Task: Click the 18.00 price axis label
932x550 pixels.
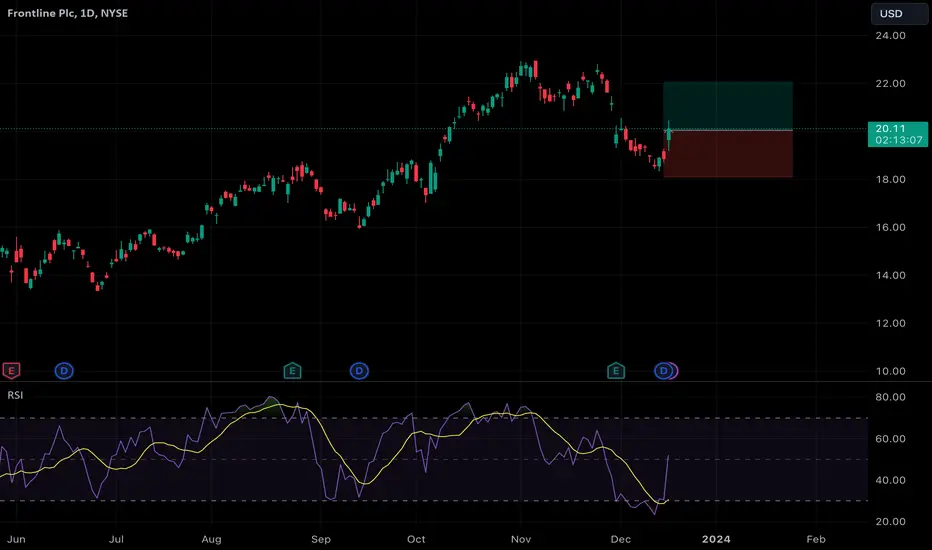Action: point(890,180)
